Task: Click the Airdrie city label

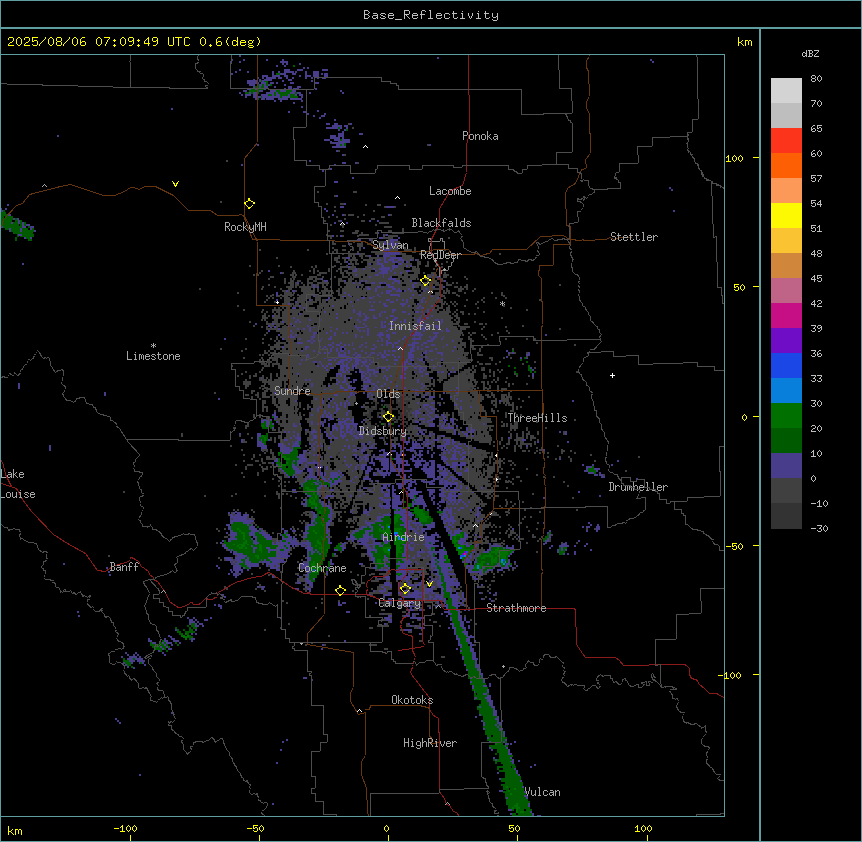Action: [404, 537]
